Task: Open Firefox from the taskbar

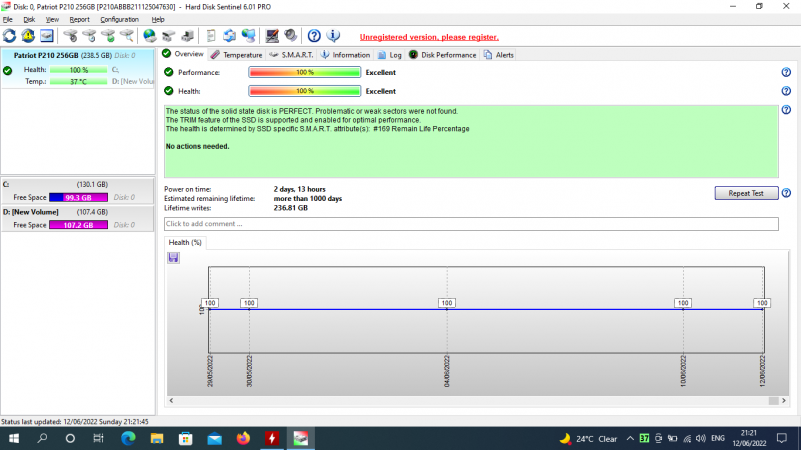Action: 243,438
